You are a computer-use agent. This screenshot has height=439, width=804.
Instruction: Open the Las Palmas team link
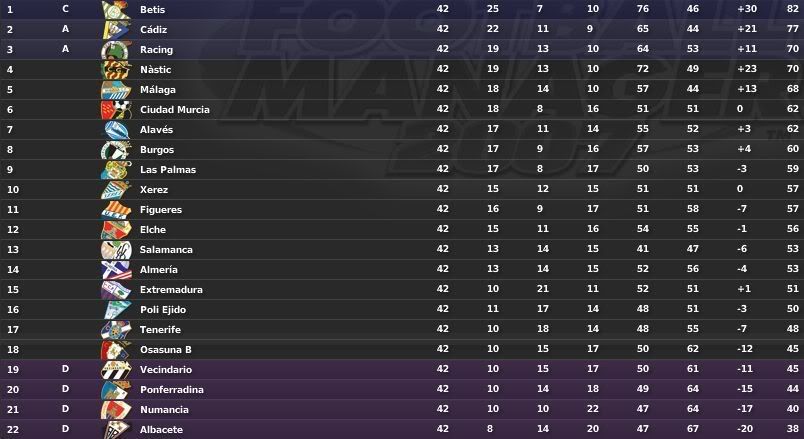click(168, 170)
